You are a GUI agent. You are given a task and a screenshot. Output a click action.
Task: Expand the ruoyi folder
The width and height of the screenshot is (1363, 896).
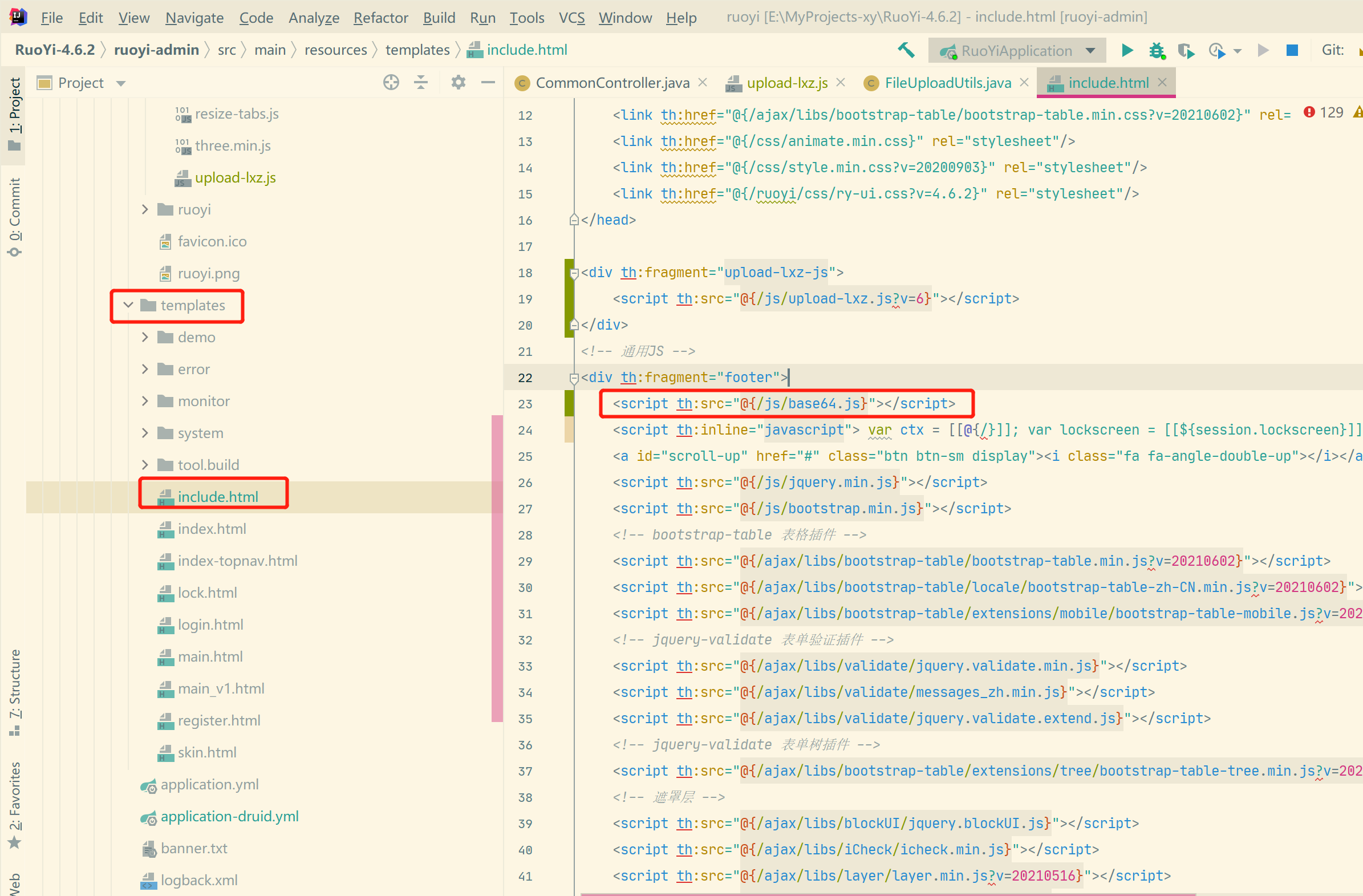[145, 209]
